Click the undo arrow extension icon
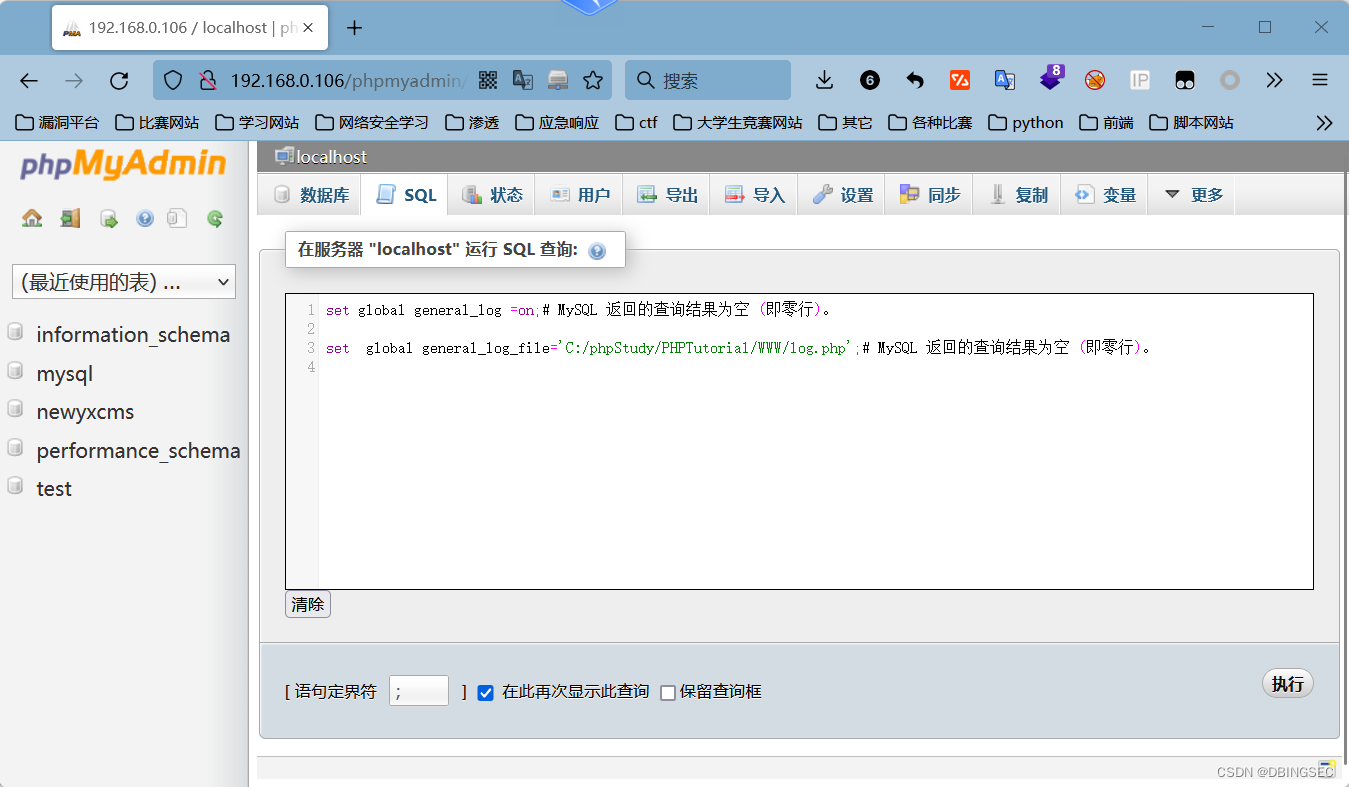 point(914,80)
